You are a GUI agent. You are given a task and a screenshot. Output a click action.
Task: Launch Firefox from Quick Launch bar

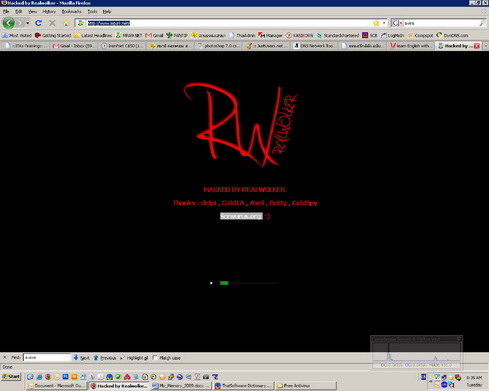coord(48,377)
